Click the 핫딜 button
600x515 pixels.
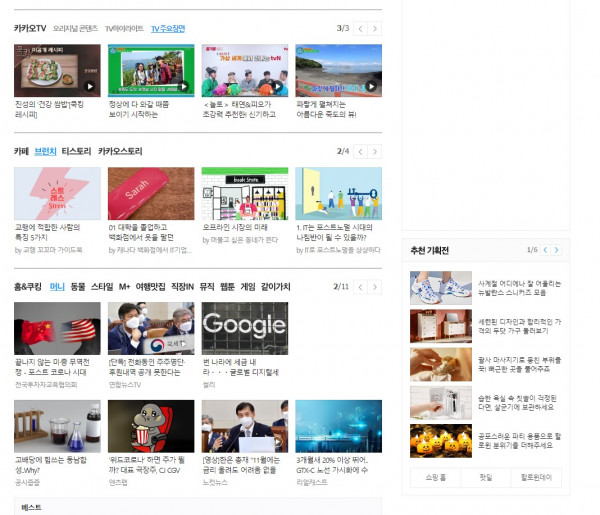(486, 478)
